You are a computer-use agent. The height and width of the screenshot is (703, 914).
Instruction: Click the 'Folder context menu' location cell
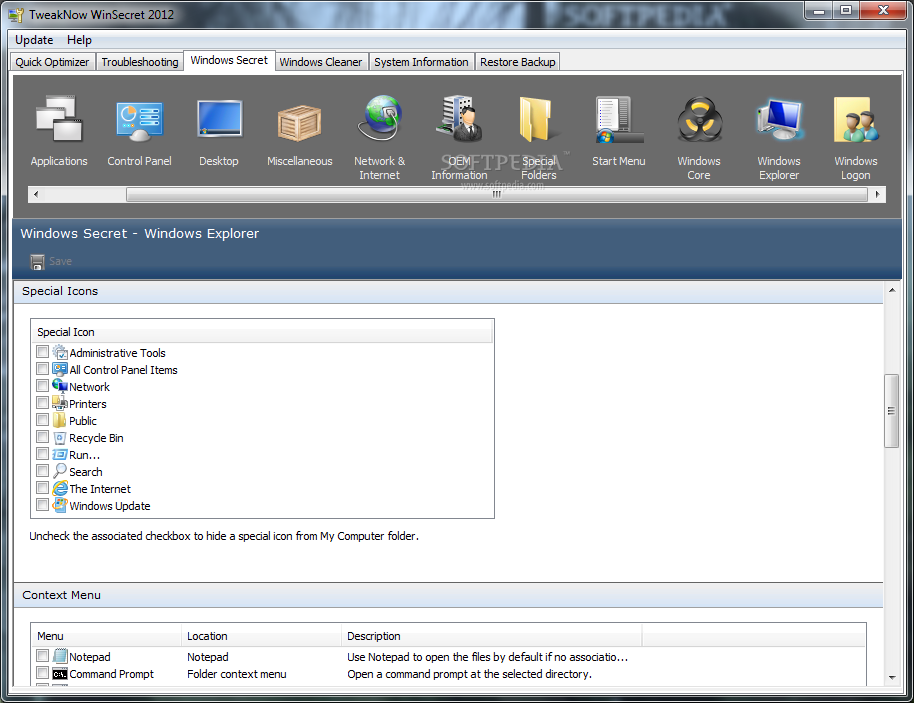[237, 674]
